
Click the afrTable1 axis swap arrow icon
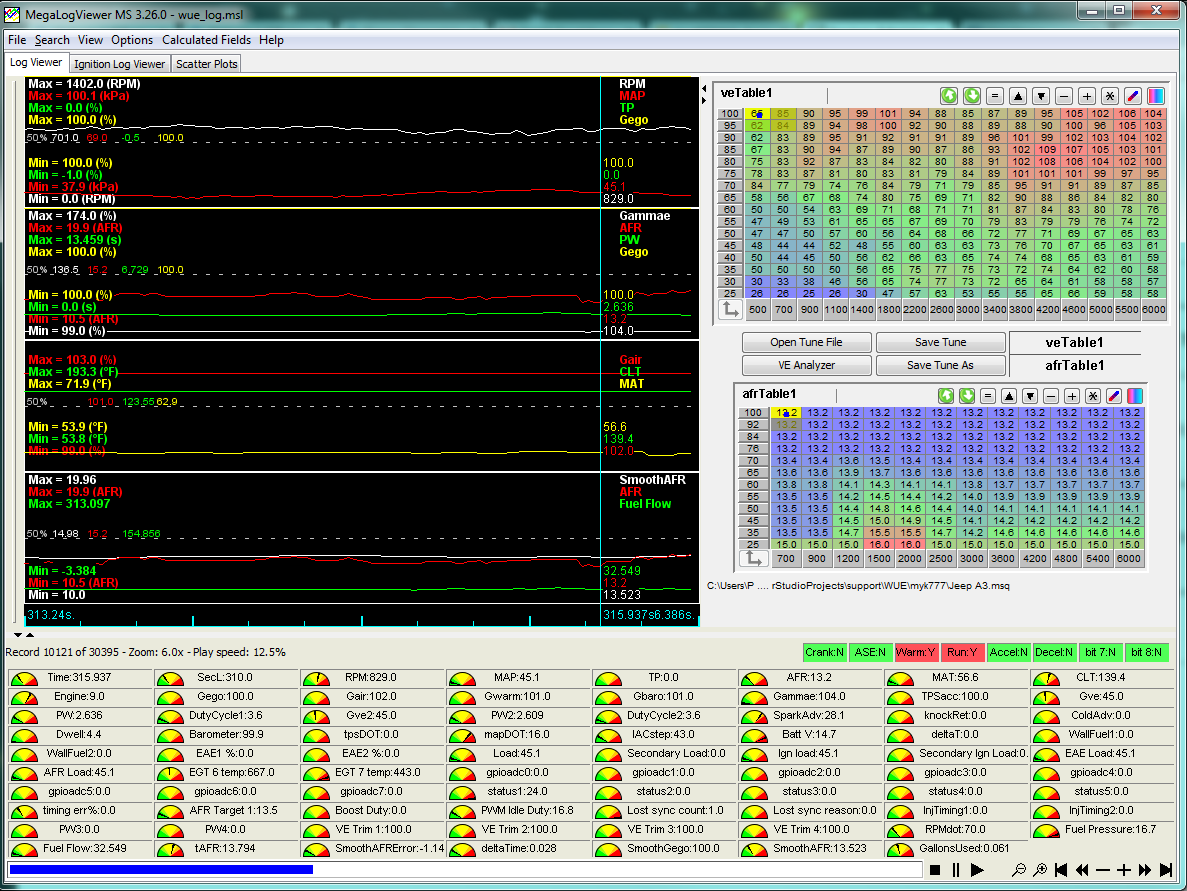(x=753, y=559)
